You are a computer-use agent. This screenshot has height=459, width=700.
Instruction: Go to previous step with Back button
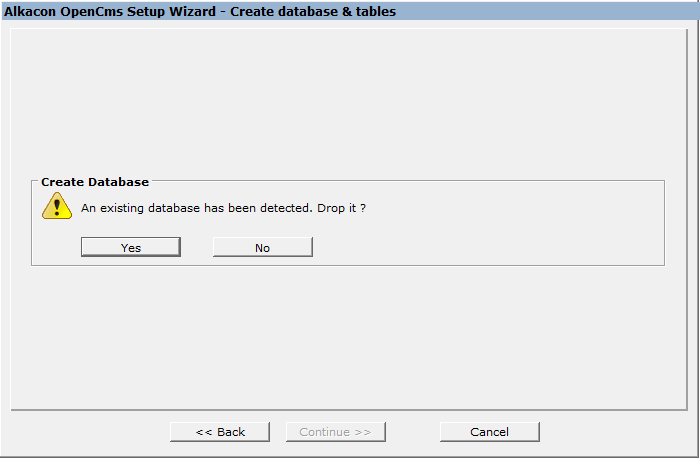(220, 432)
